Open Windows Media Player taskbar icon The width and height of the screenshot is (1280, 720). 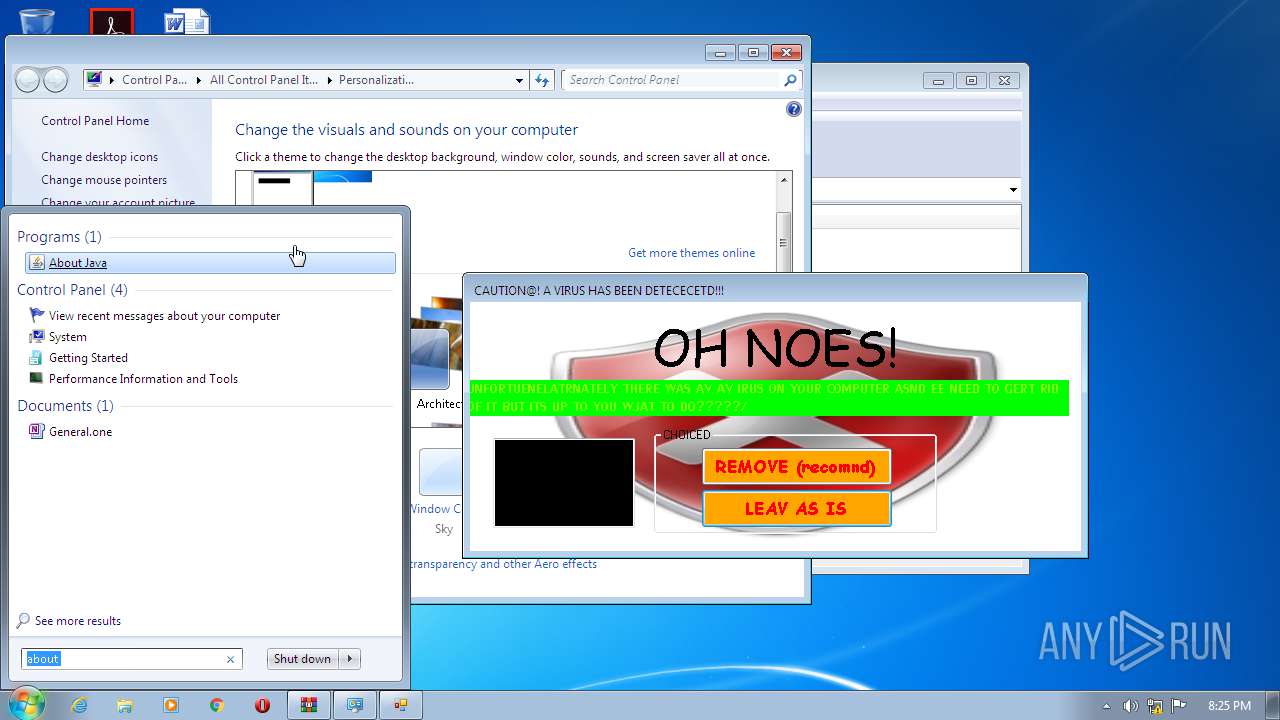[x=171, y=705]
